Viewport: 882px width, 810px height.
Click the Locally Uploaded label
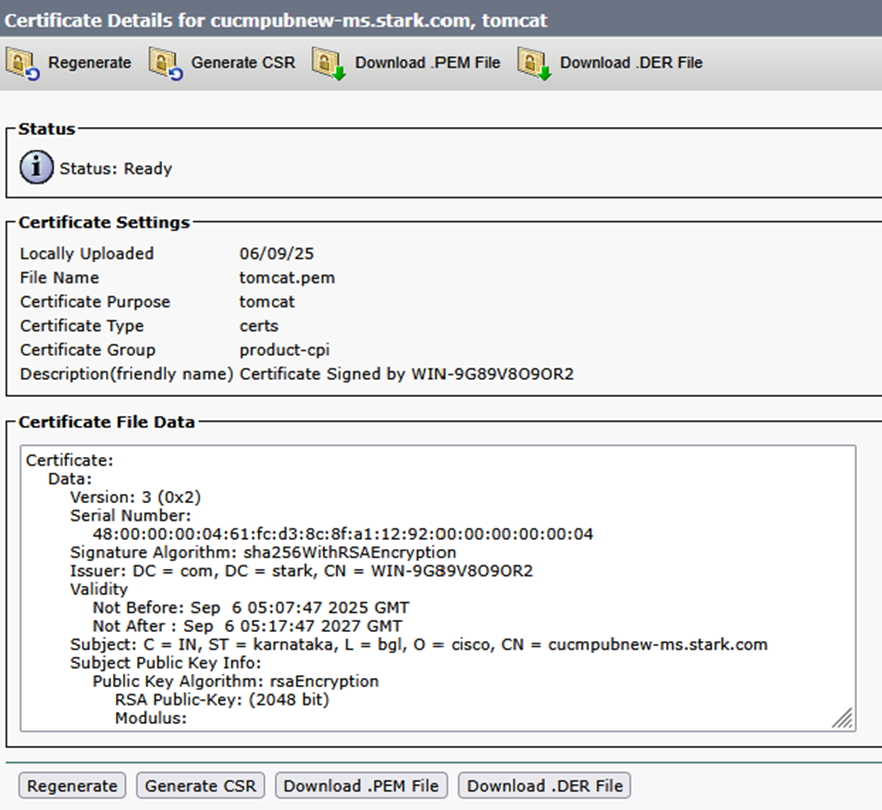(x=87, y=254)
